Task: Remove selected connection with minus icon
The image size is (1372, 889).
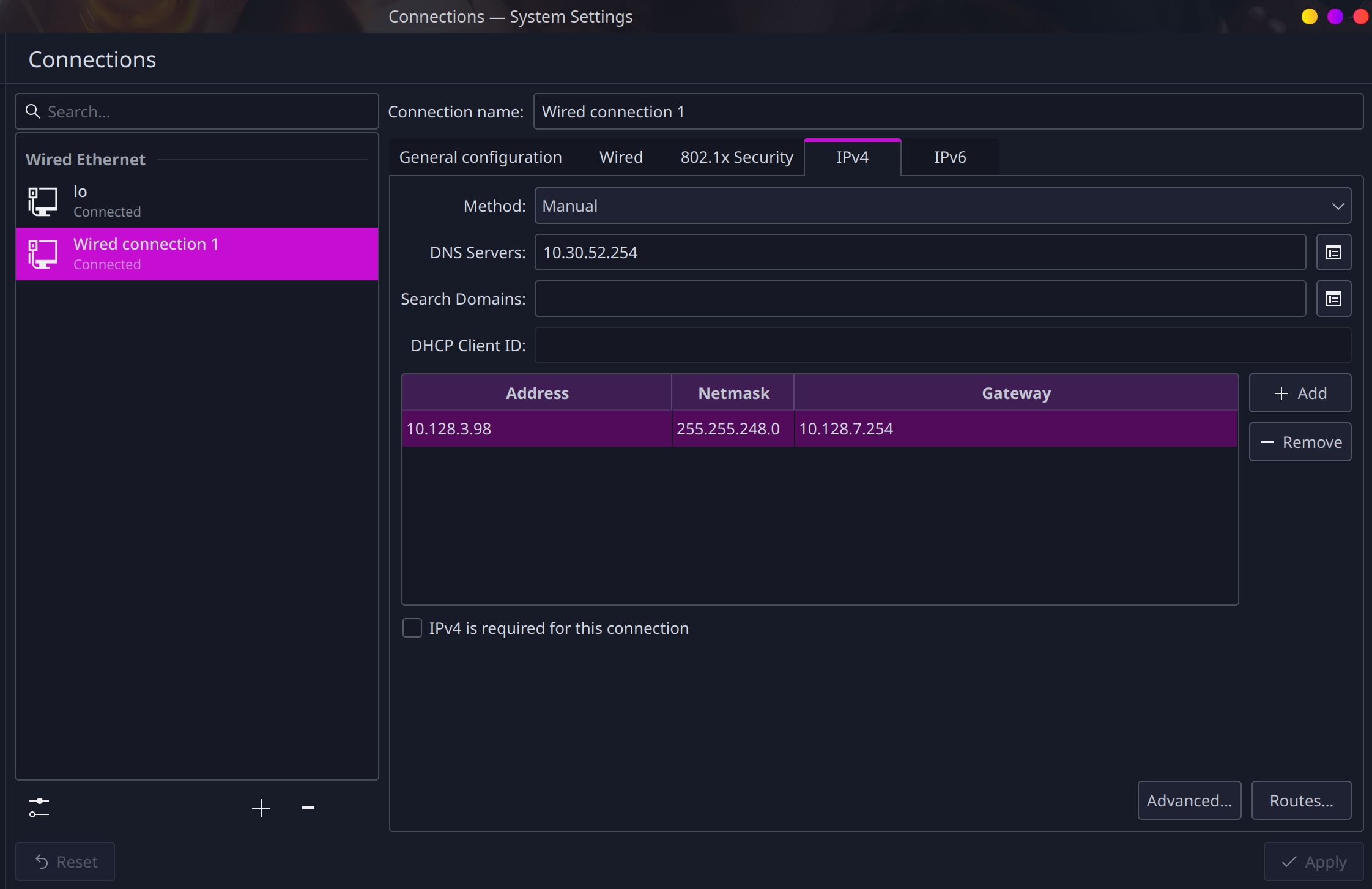Action: point(308,808)
